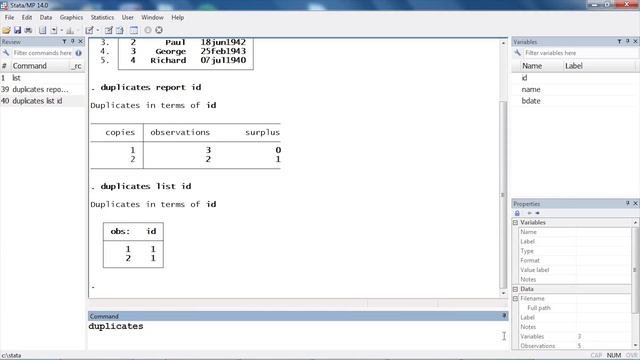Close the Variables panel
Viewport: 640px width, 360px height.
click(x=636, y=42)
